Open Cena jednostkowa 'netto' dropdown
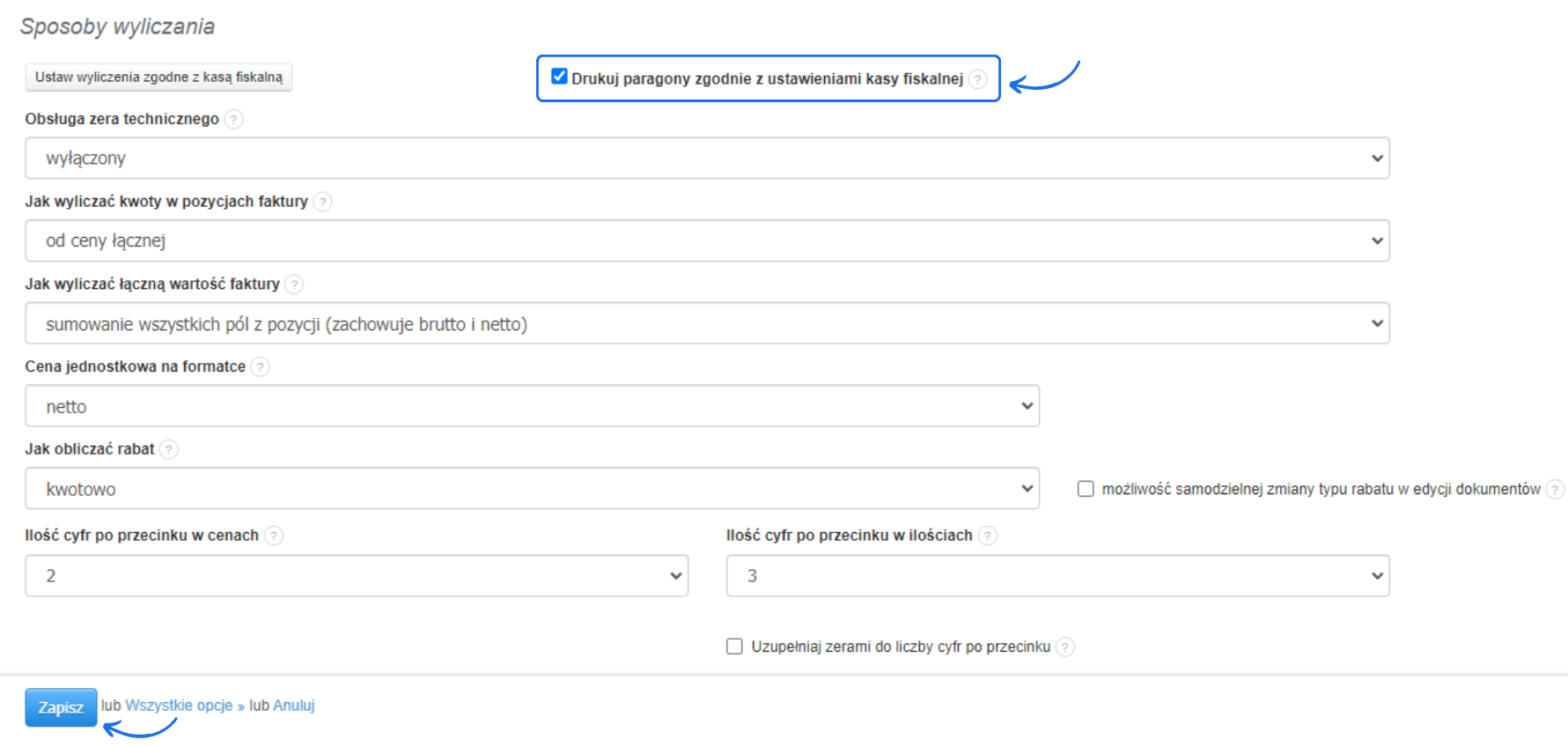This screenshot has width=1568, height=747. [x=532, y=406]
